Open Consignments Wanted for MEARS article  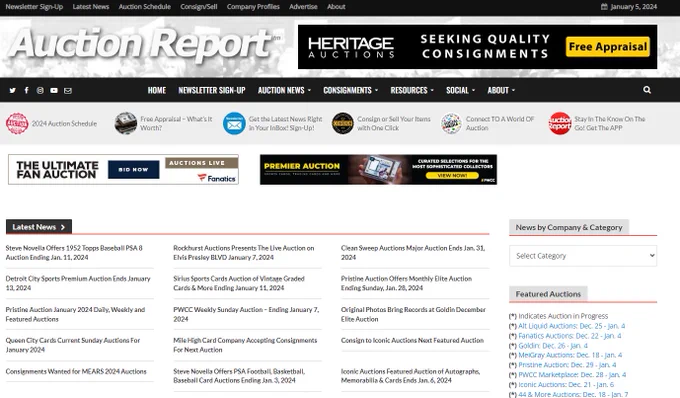76,371
